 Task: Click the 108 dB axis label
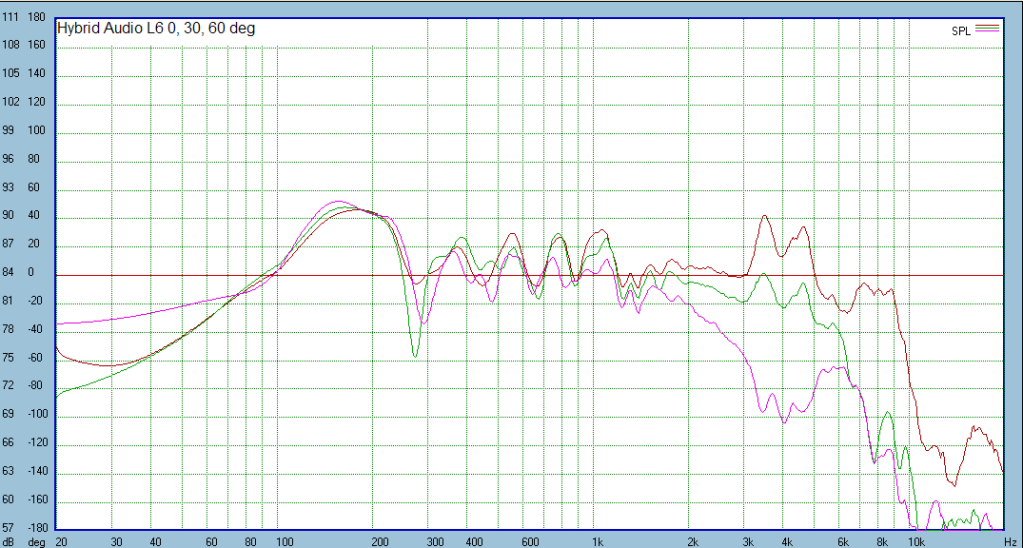(x=10, y=46)
